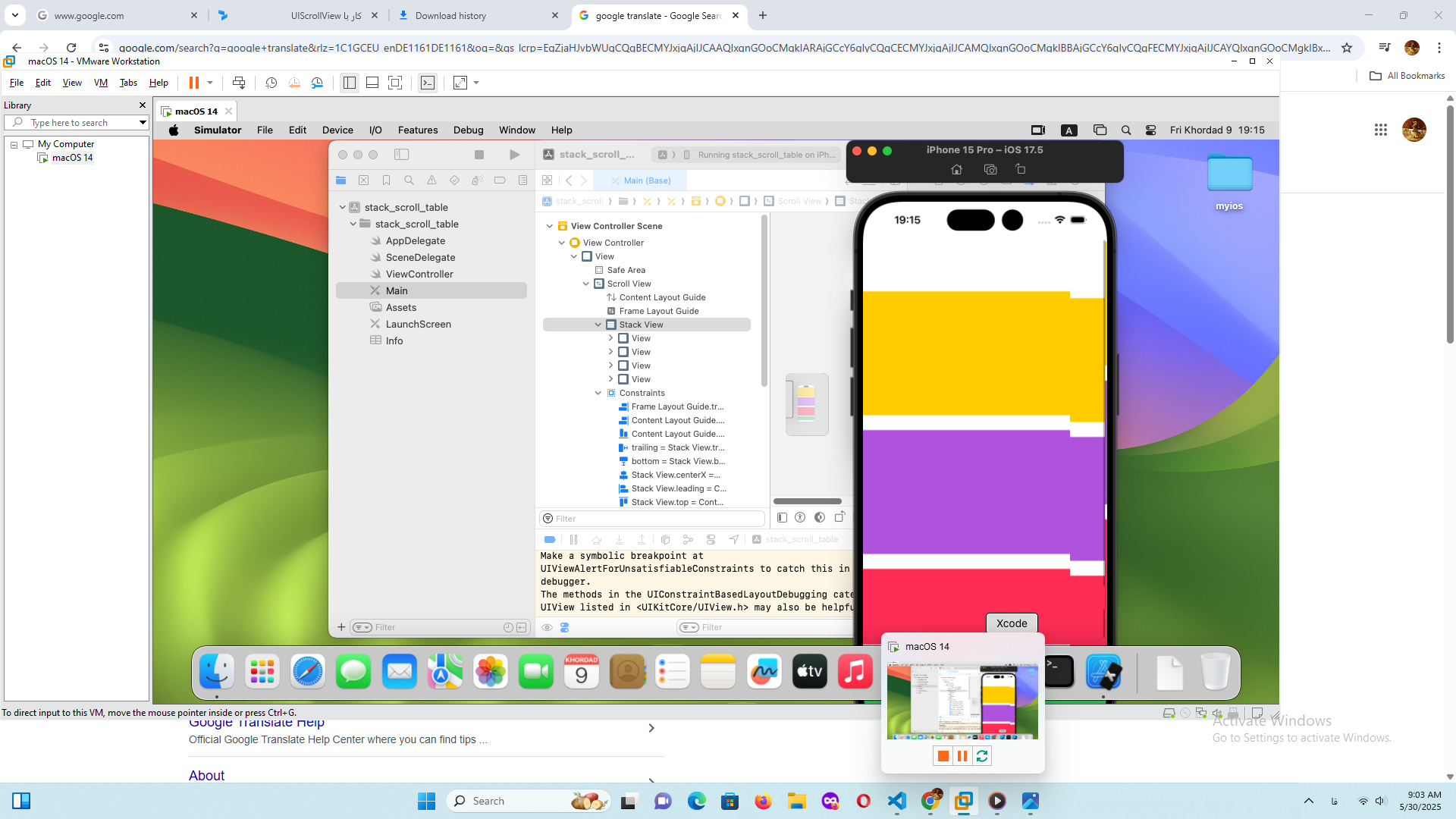Open the AppDelegate file

click(x=415, y=240)
